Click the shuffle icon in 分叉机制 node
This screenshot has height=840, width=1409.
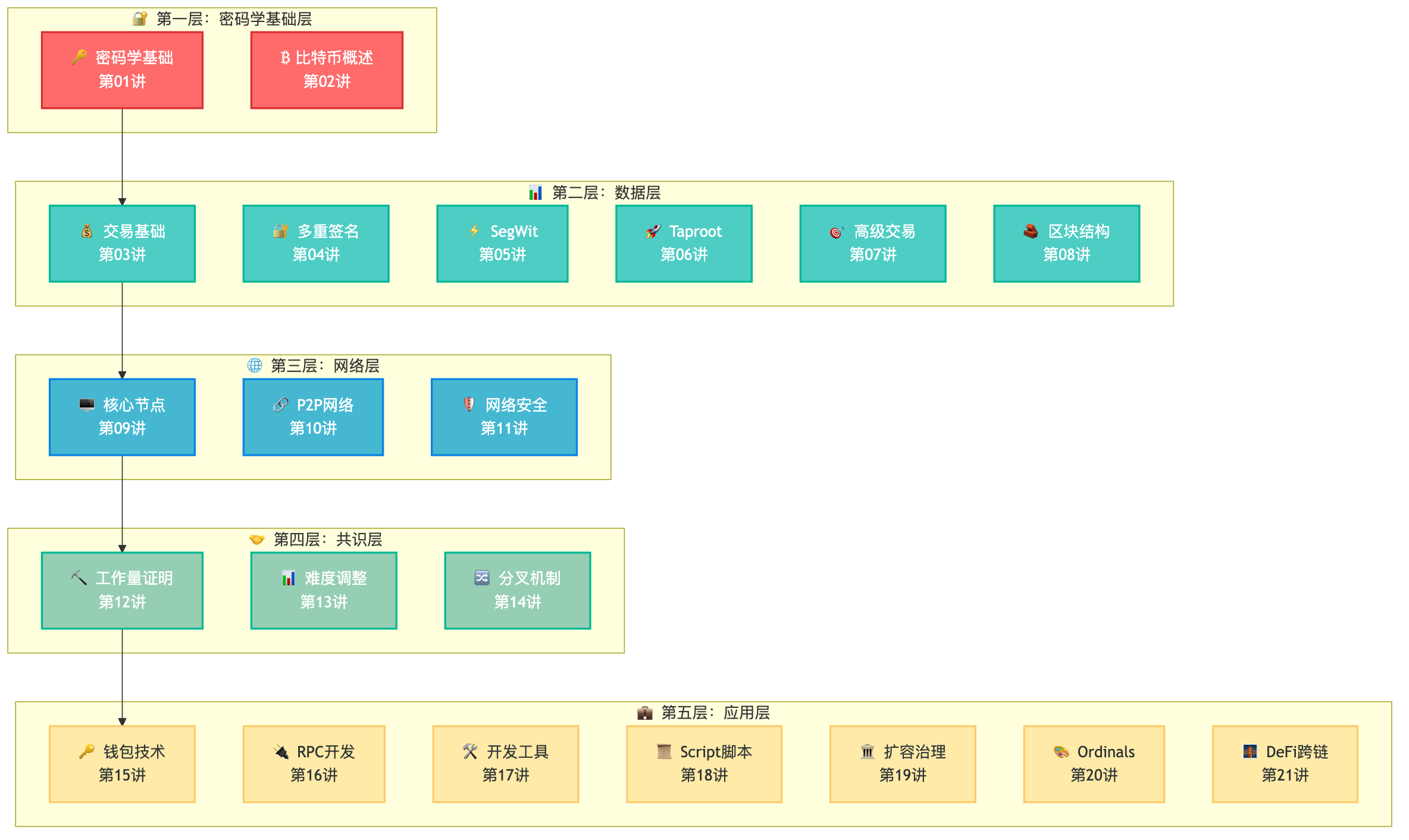coord(482,578)
